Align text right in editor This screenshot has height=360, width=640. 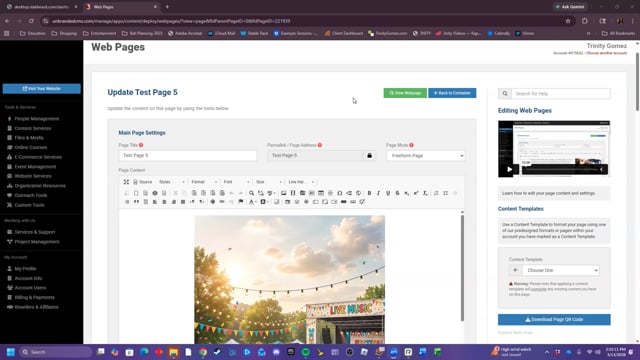pos(173,202)
